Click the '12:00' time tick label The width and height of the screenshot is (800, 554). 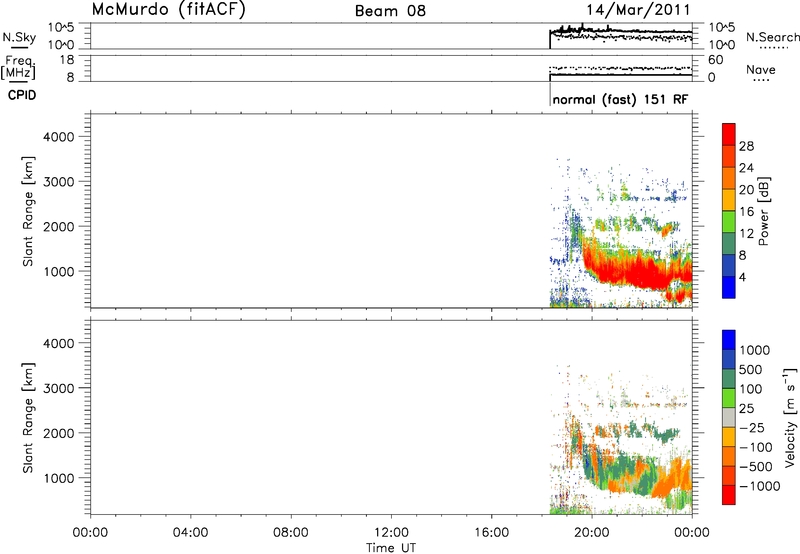pyautogui.click(x=391, y=533)
